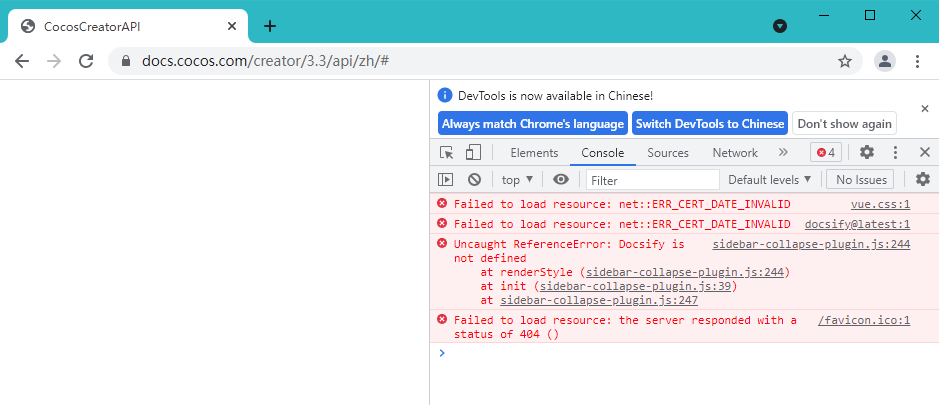The width and height of the screenshot is (939, 405).
Task: Bookmark this page with the star icon
Action: 845,61
